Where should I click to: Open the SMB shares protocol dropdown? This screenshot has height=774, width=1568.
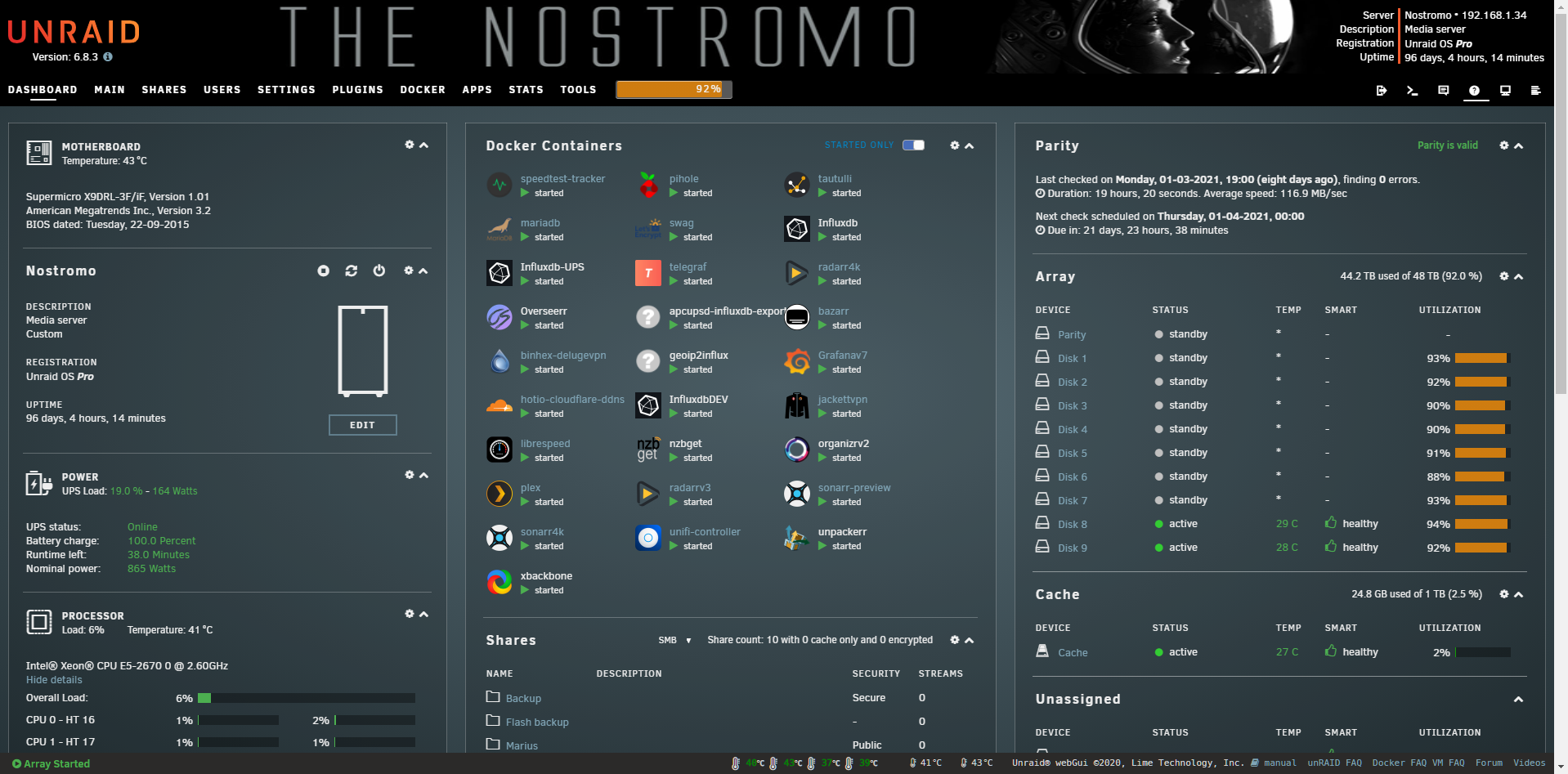(674, 640)
